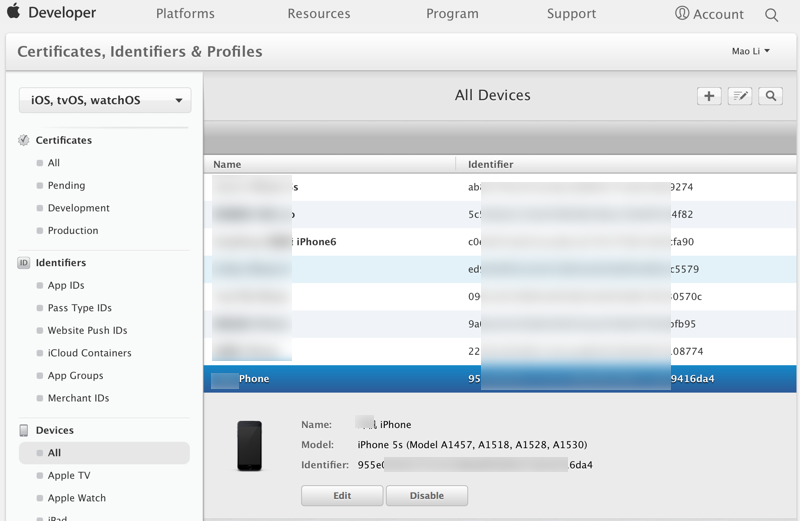Open App IDs list
800x521 pixels.
tap(66, 285)
